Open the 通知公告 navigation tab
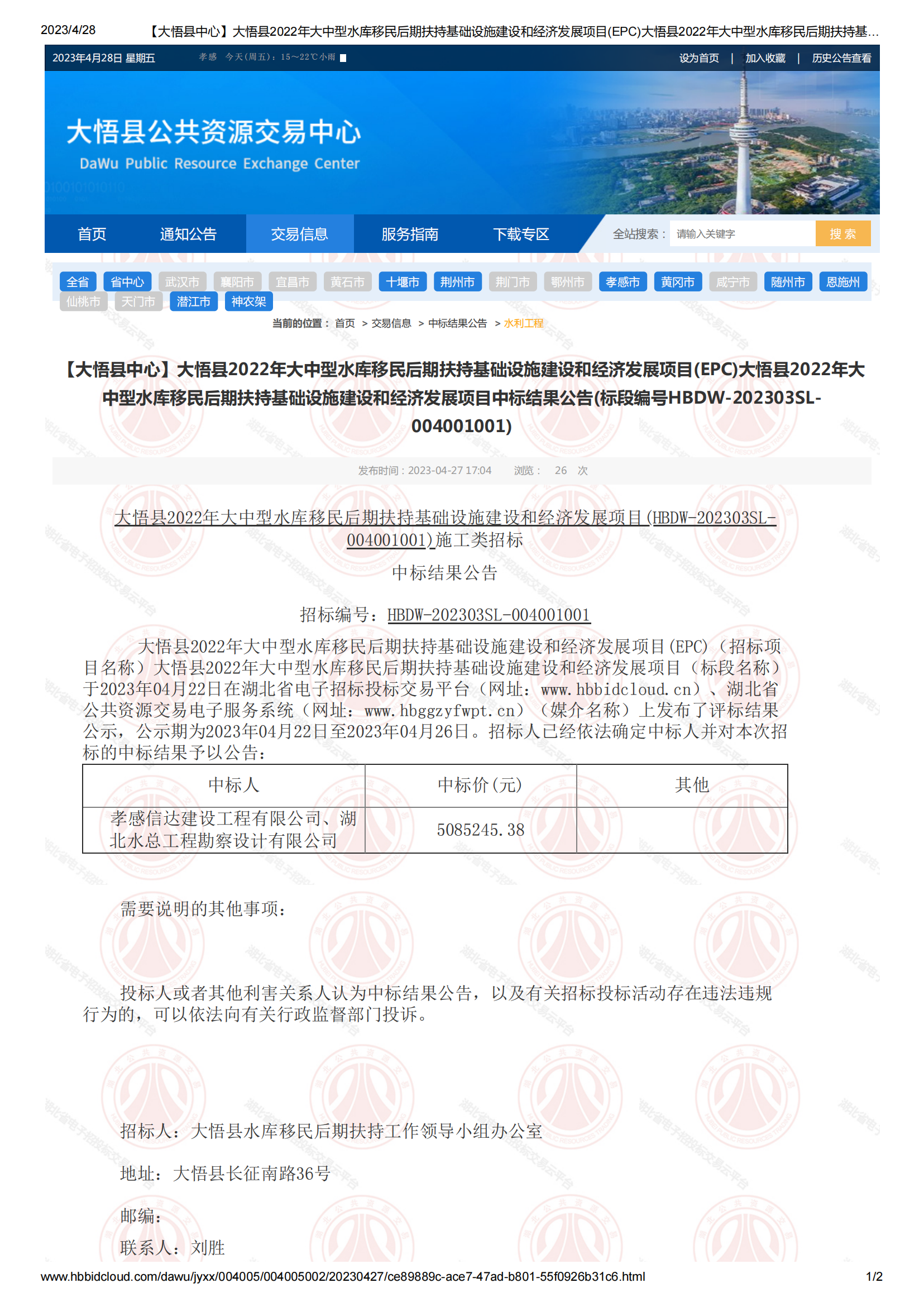This screenshot has height=1307, width=924. 188,234
